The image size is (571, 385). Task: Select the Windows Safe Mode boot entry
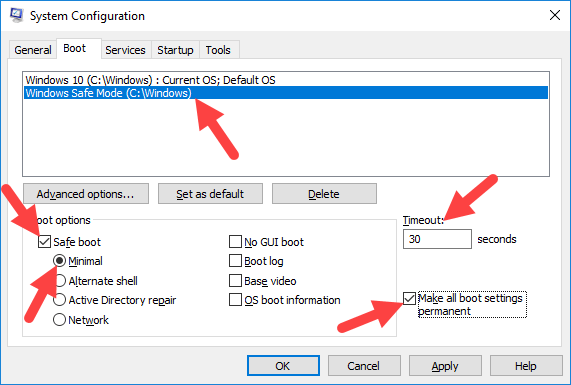(286, 93)
